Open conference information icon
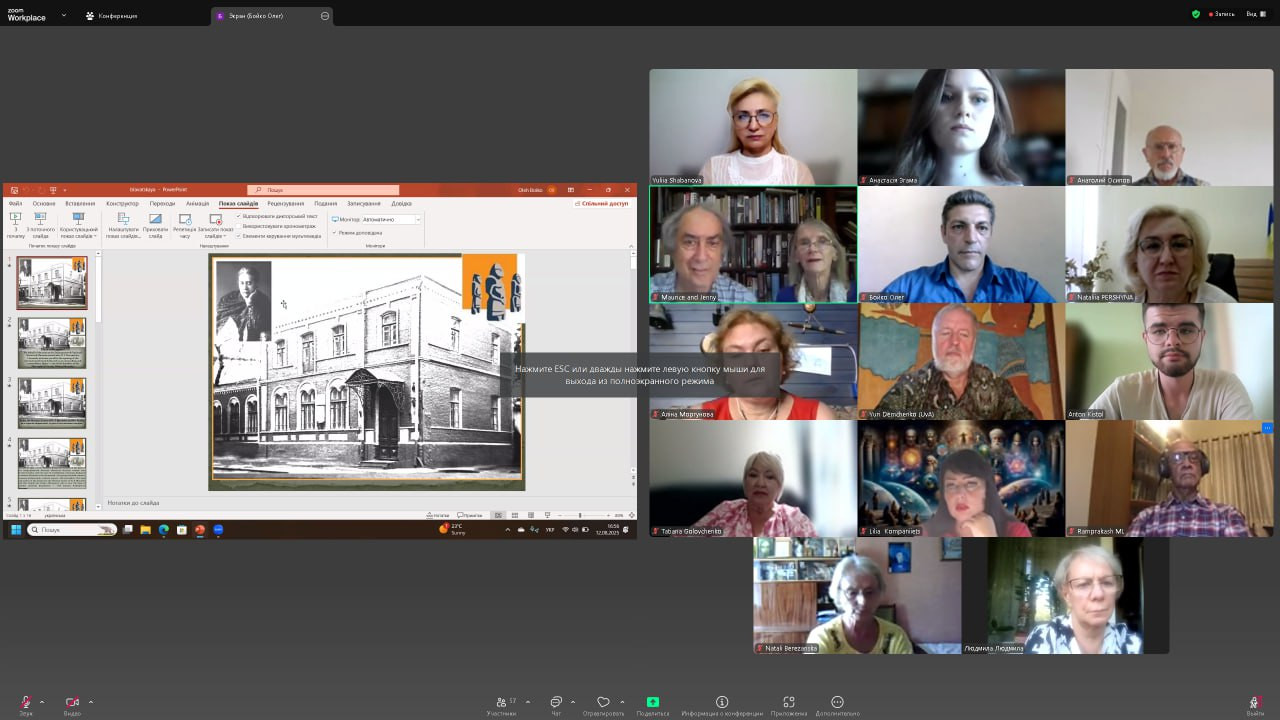This screenshot has width=1280, height=720. click(x=722, y=703)
